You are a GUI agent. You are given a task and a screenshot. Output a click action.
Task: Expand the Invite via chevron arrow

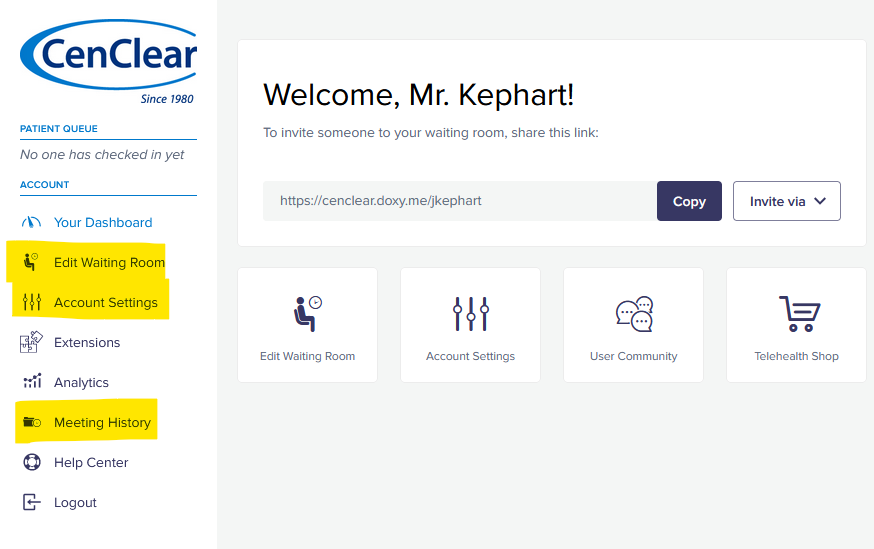point(820,201)
